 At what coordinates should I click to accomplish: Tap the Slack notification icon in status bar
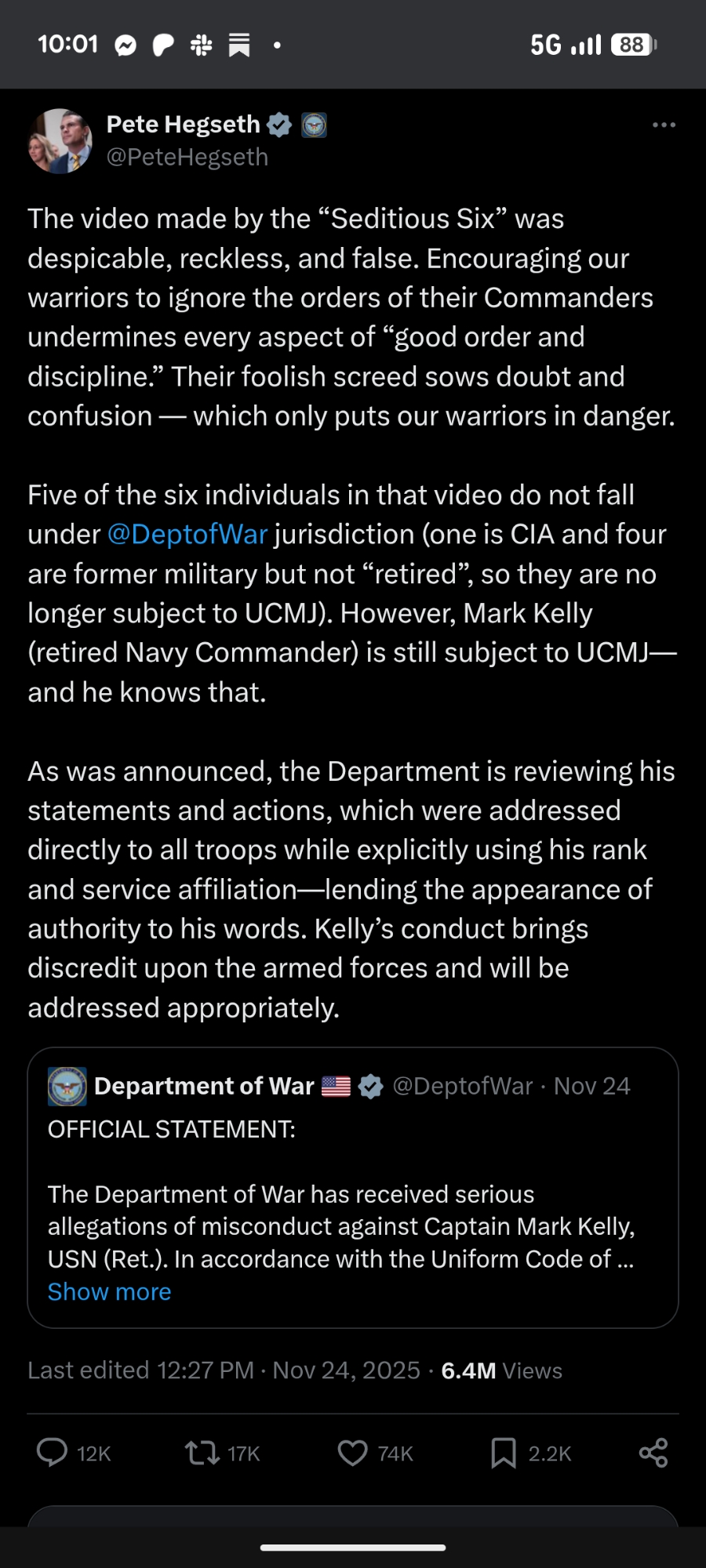coord(201,45)
